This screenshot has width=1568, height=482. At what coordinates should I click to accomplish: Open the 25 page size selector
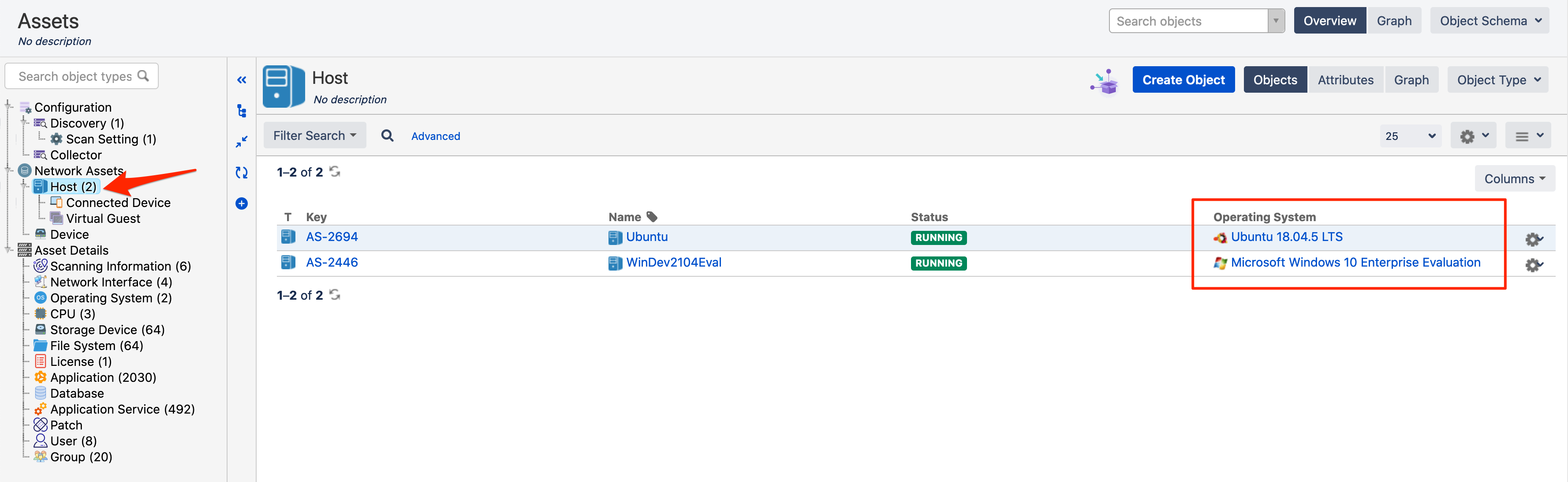click(1409, 136)
